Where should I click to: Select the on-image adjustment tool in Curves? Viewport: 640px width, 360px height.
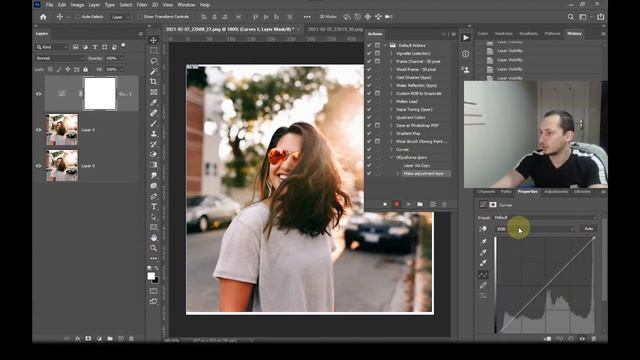pos(483,229)
